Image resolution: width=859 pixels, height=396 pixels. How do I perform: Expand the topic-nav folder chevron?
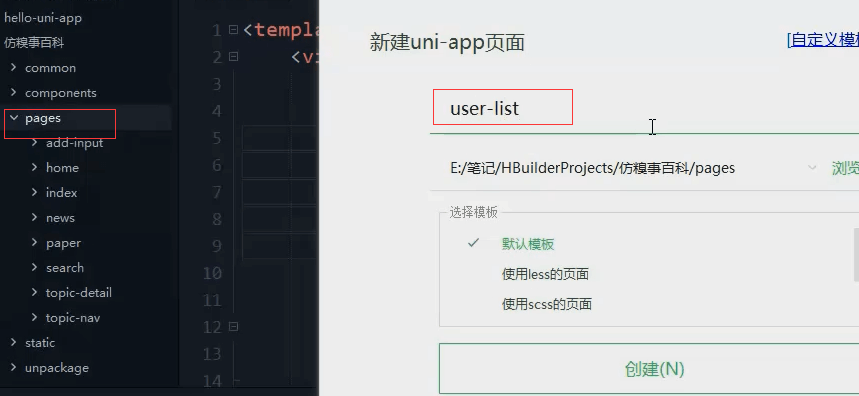click(35, 318)
